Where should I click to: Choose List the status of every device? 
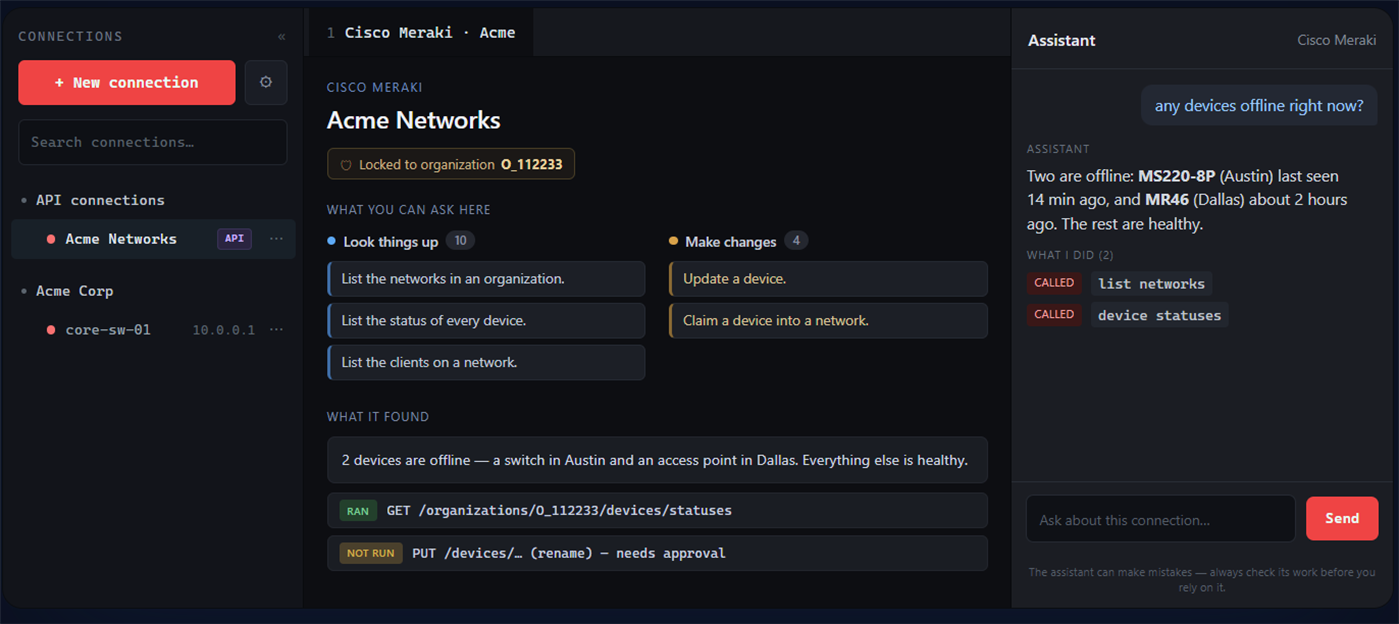point(486,321)
